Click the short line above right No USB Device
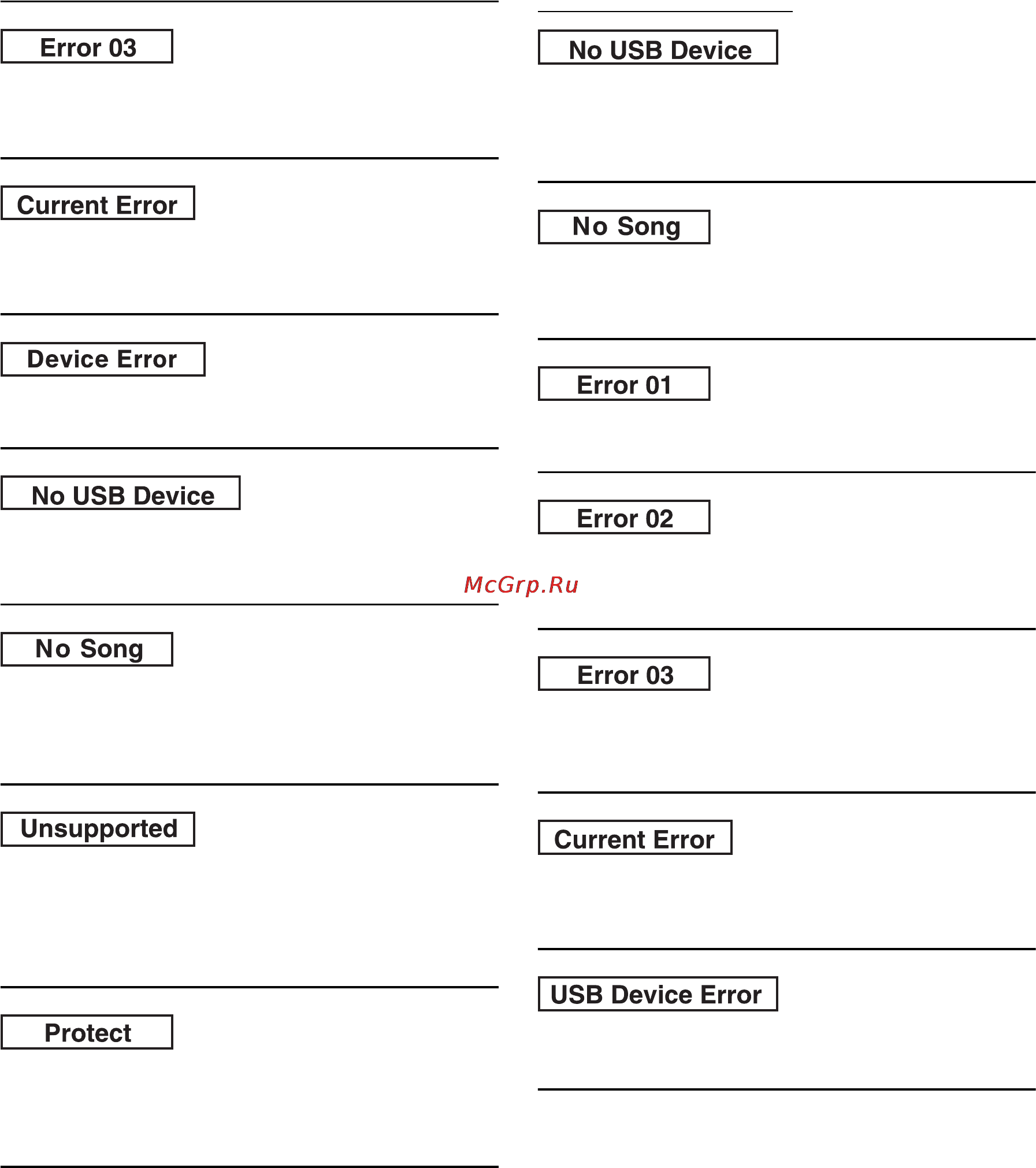This screenshot has width=1036, height=1168. pyautogui.click(x=665, y=12)
